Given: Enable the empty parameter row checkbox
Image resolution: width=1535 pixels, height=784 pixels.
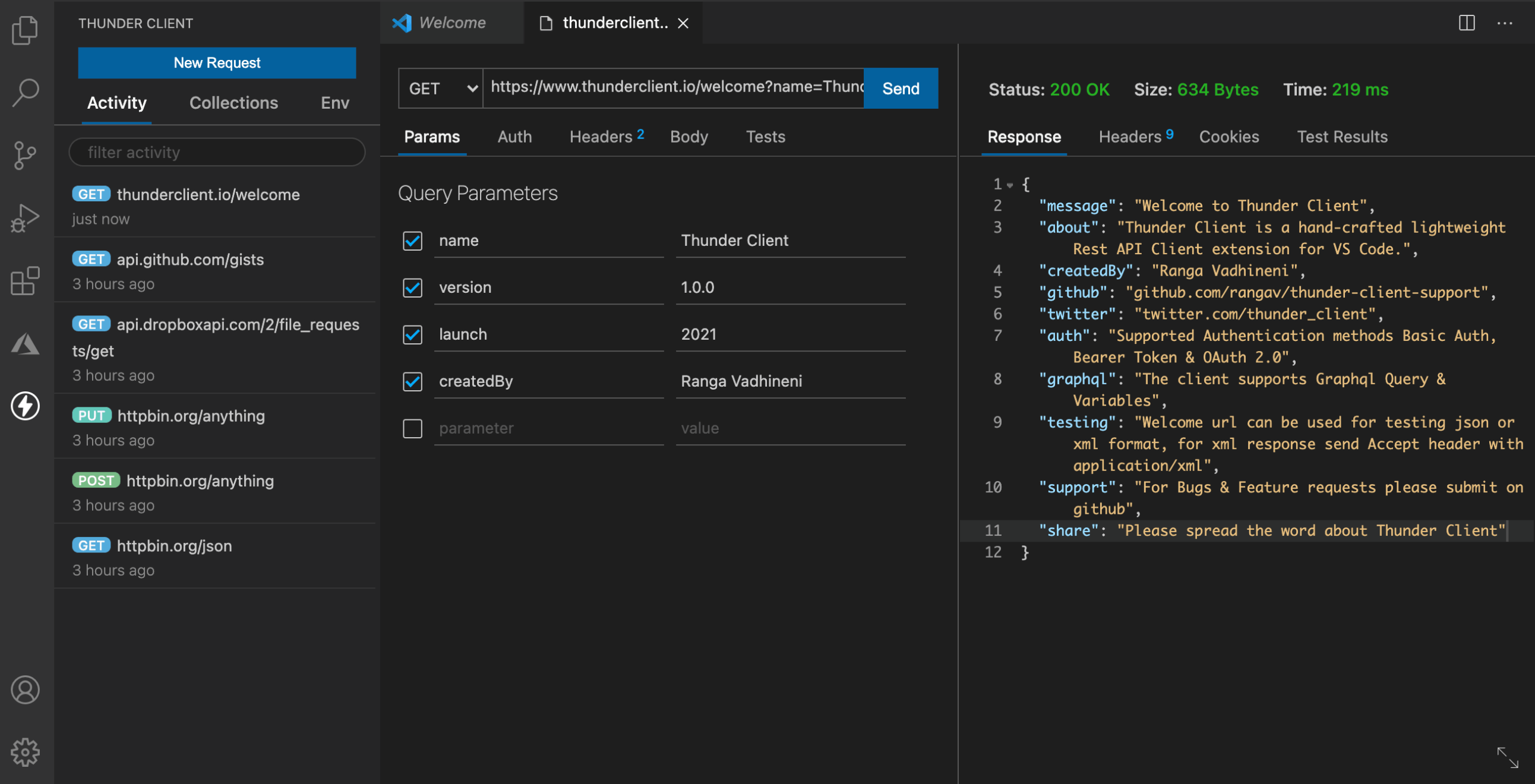Looking at the screenshot, I should tap(412, 428).
